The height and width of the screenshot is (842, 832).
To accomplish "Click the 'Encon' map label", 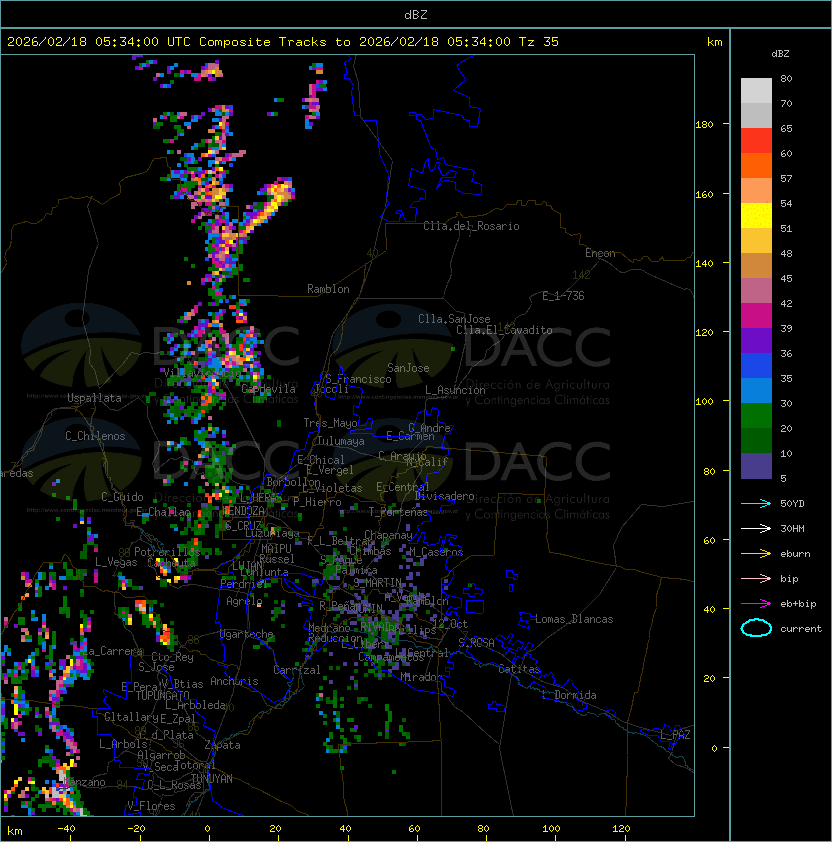I will pyautogui.click(x=600, y=253).
